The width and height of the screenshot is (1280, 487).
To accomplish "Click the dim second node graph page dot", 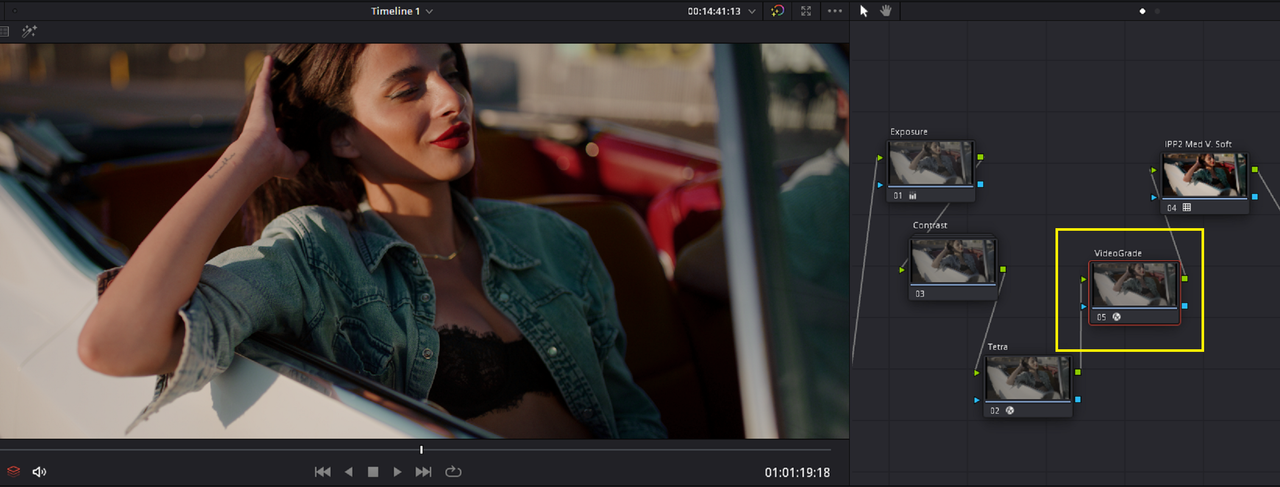I will [x=1158, y=11].
